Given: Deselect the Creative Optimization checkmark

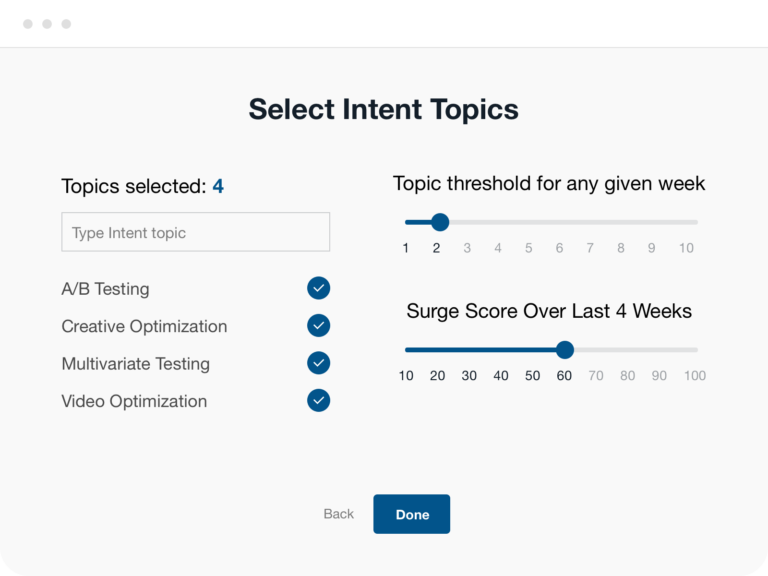Looking at the screenshot, I should coord(318,326).
